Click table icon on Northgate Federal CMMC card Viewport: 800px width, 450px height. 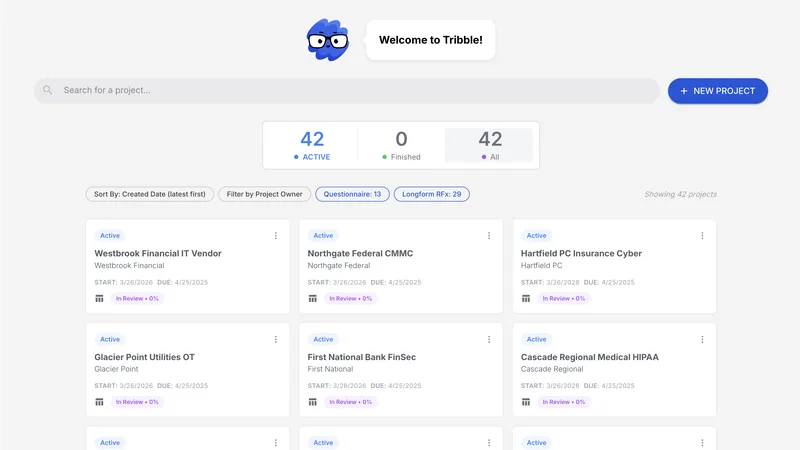click(x=313, y=298)
